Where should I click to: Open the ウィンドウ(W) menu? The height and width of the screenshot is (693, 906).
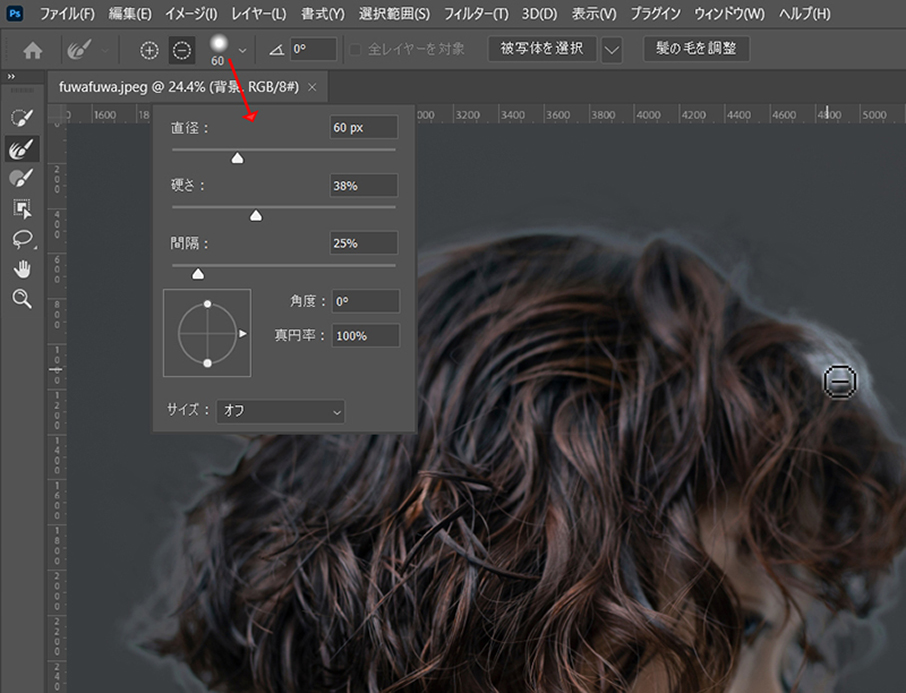click(729, 13)
